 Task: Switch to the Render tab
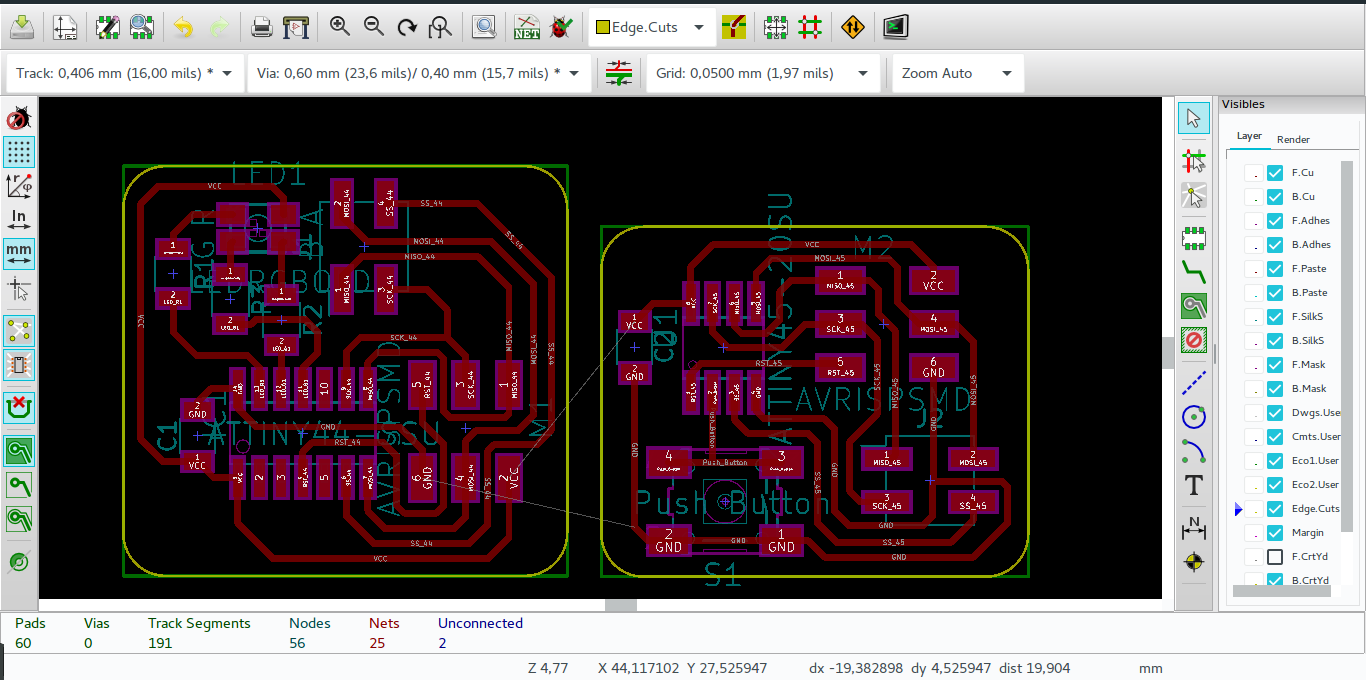(x=1292, y=139)
